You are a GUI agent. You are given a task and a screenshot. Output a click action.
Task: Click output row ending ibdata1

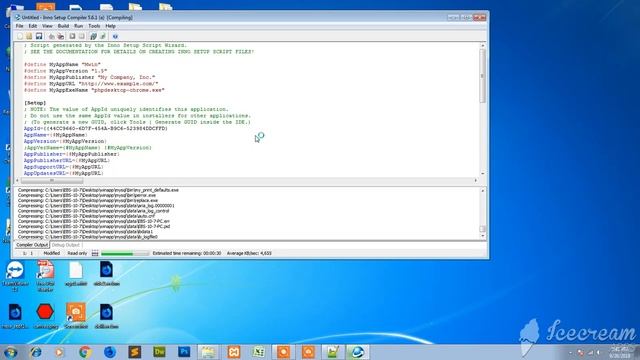[85, 231]
